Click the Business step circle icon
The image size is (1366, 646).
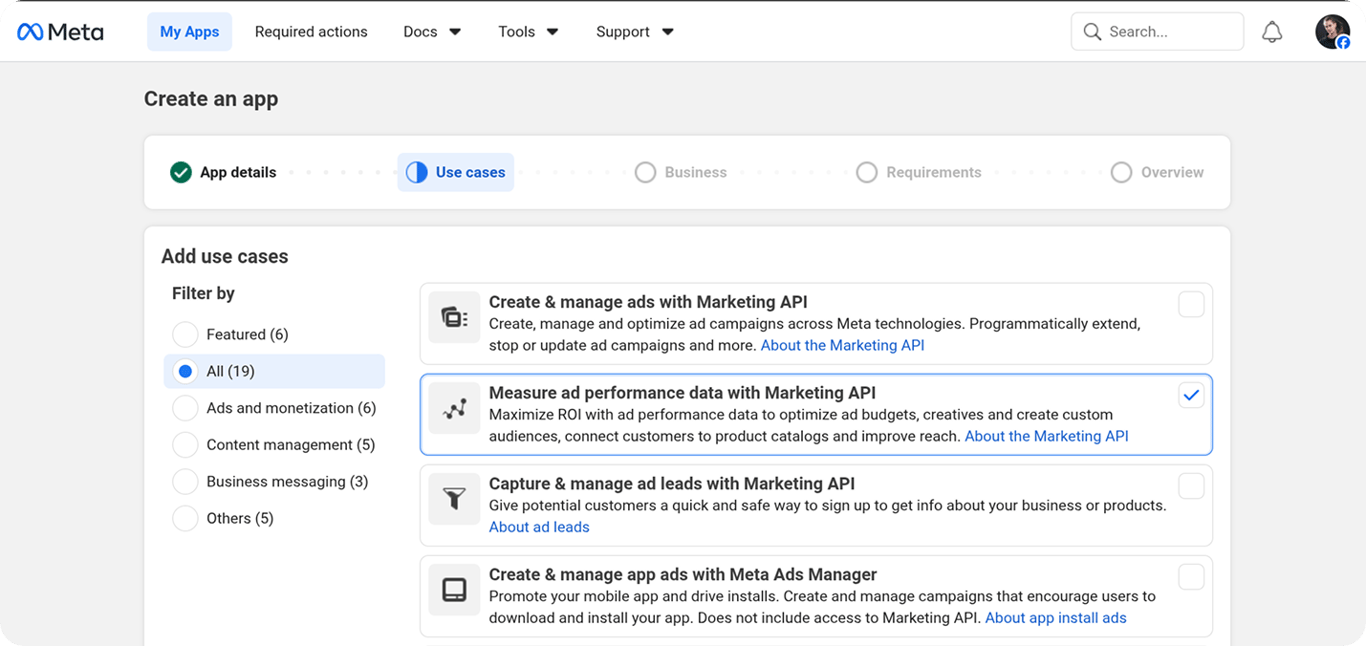click(646, 172)
